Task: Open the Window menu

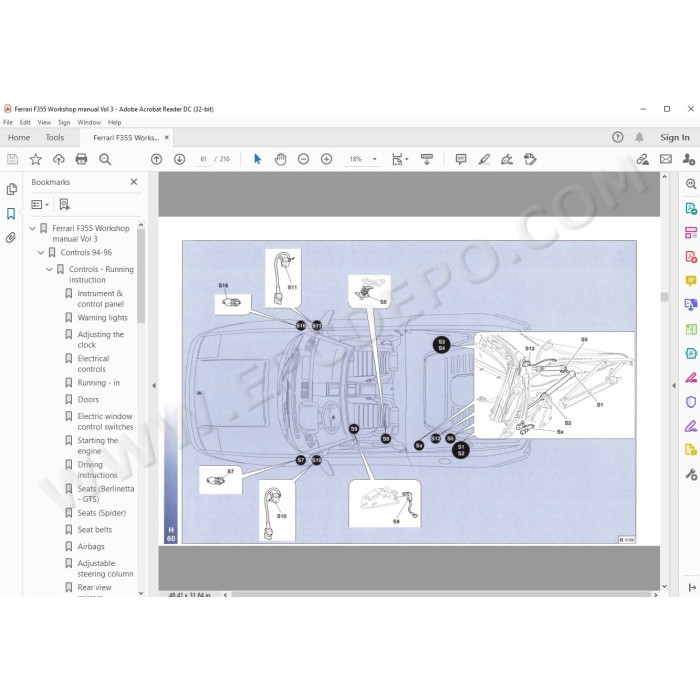Action: [89, 122]
